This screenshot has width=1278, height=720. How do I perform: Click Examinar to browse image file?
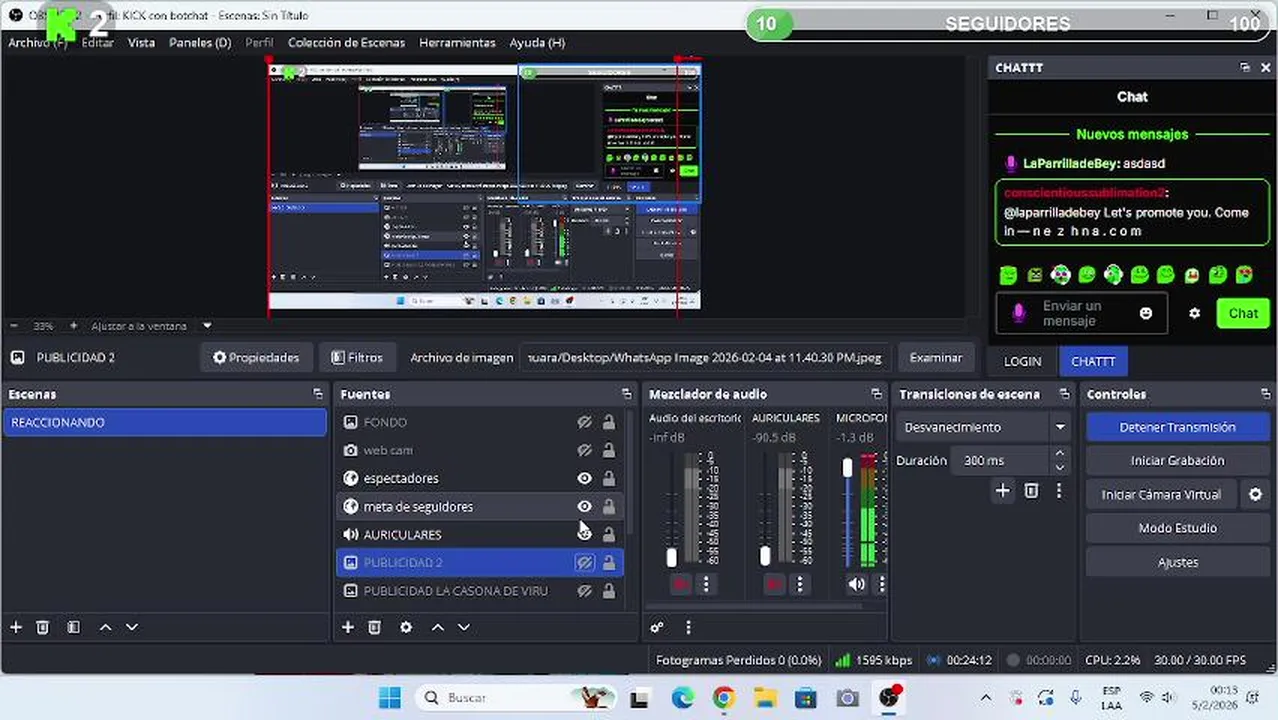(x=935, y=357)
